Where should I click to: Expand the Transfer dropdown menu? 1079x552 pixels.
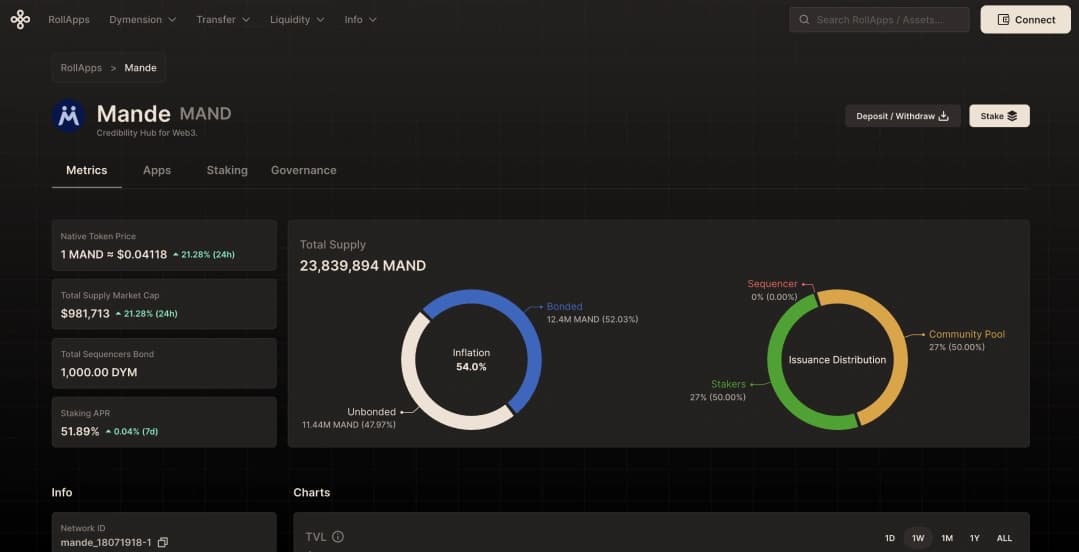click(x=223, y=19)
